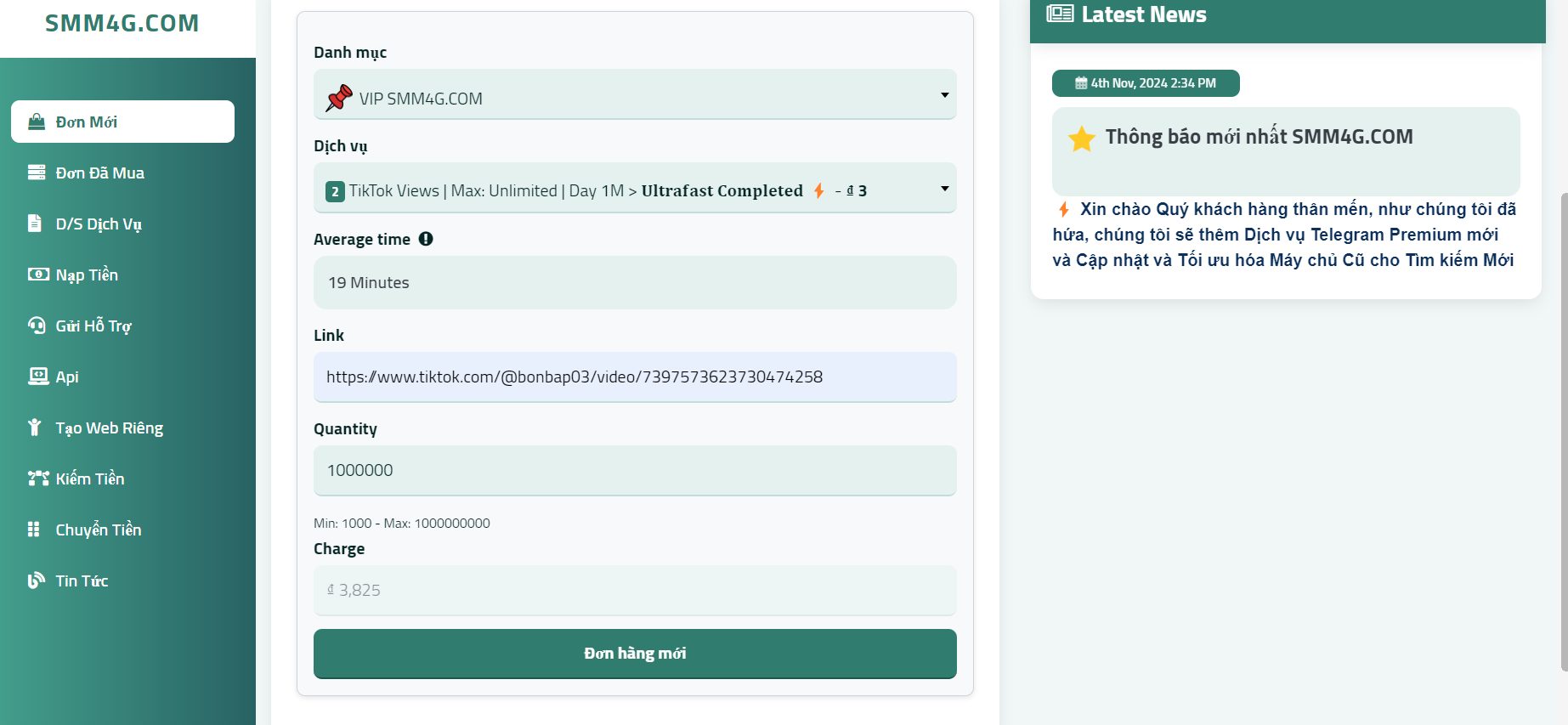This screenshot has height=725, width=1568.
Task: Click the blog icon beside Tin Tức
Action: pyautogui.click(x=37, y=581)
